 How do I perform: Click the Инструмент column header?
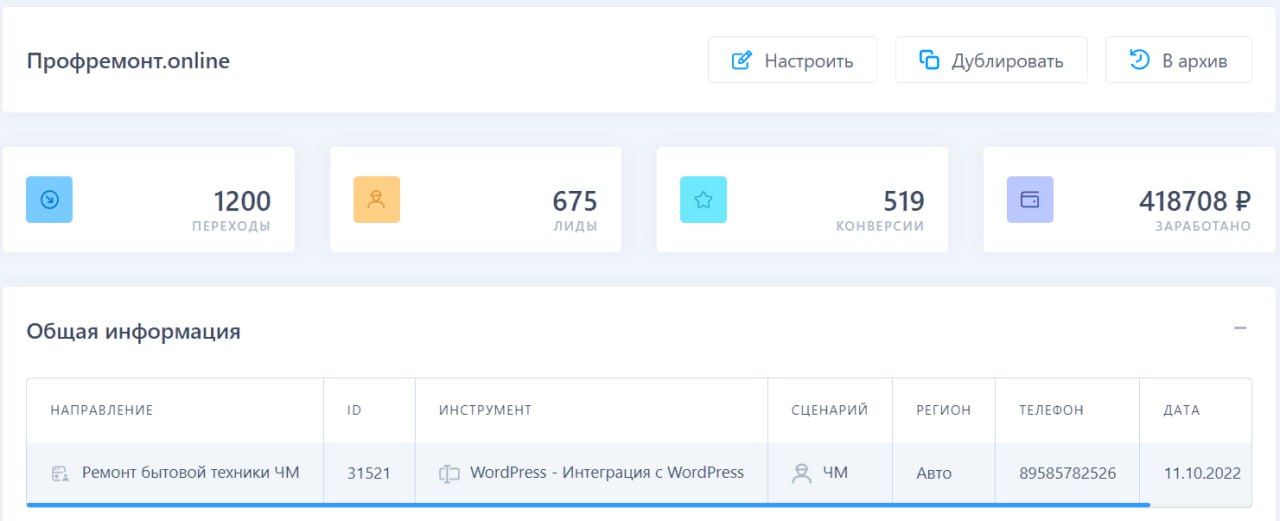click(485, 410)
